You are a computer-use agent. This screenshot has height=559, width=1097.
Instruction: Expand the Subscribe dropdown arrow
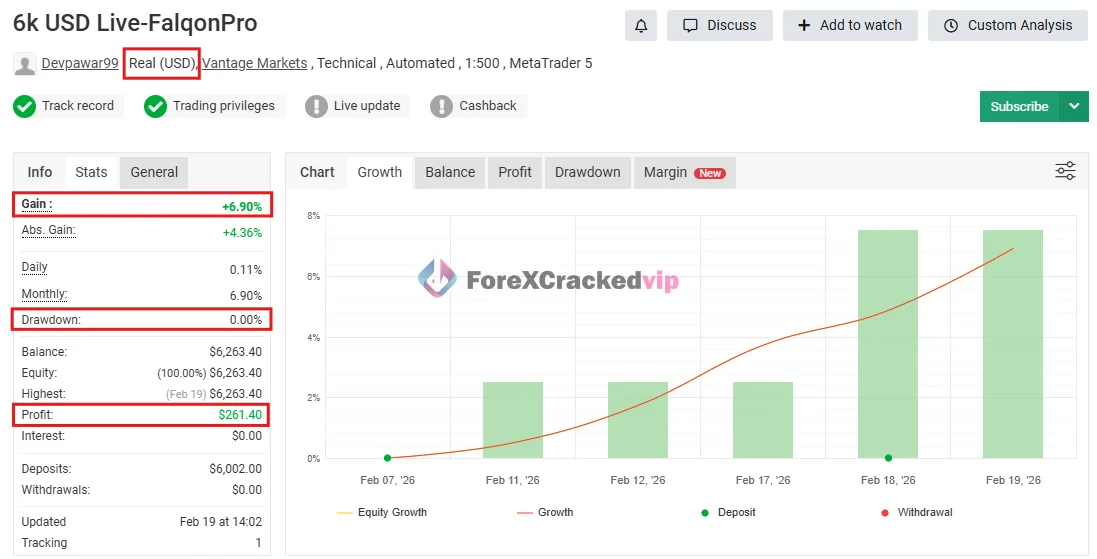[1075, 106]
